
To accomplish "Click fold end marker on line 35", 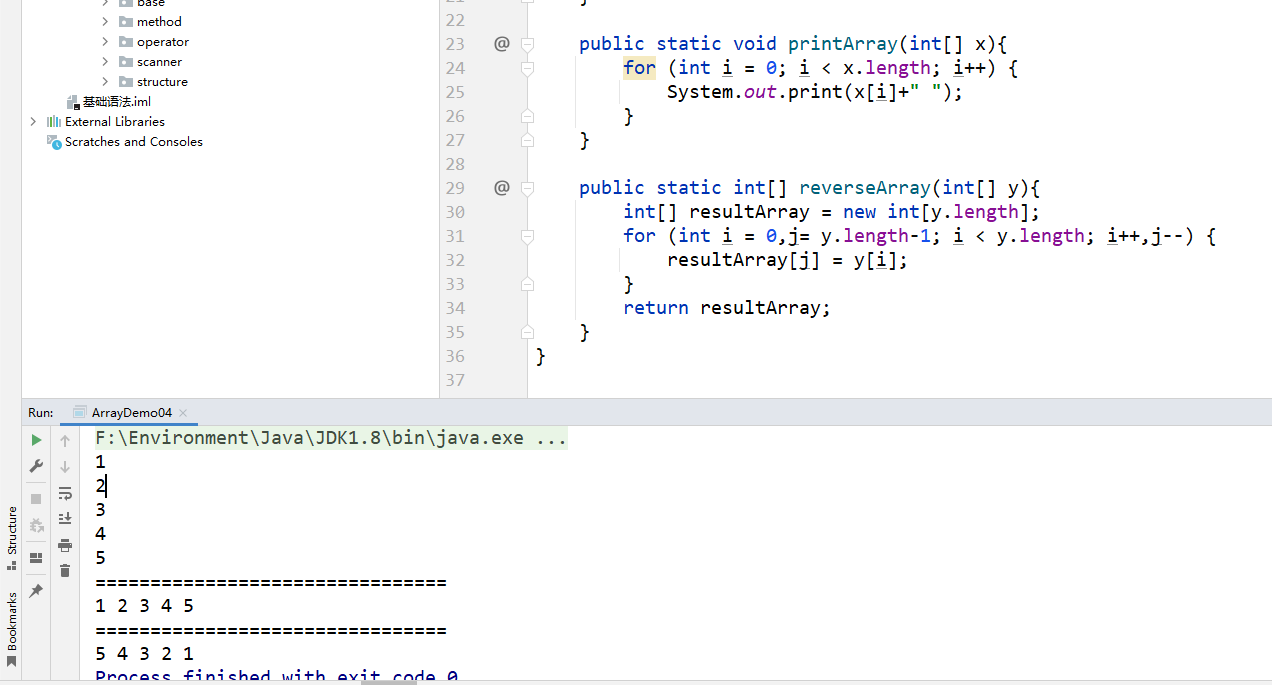I will (x=527, y=332).
